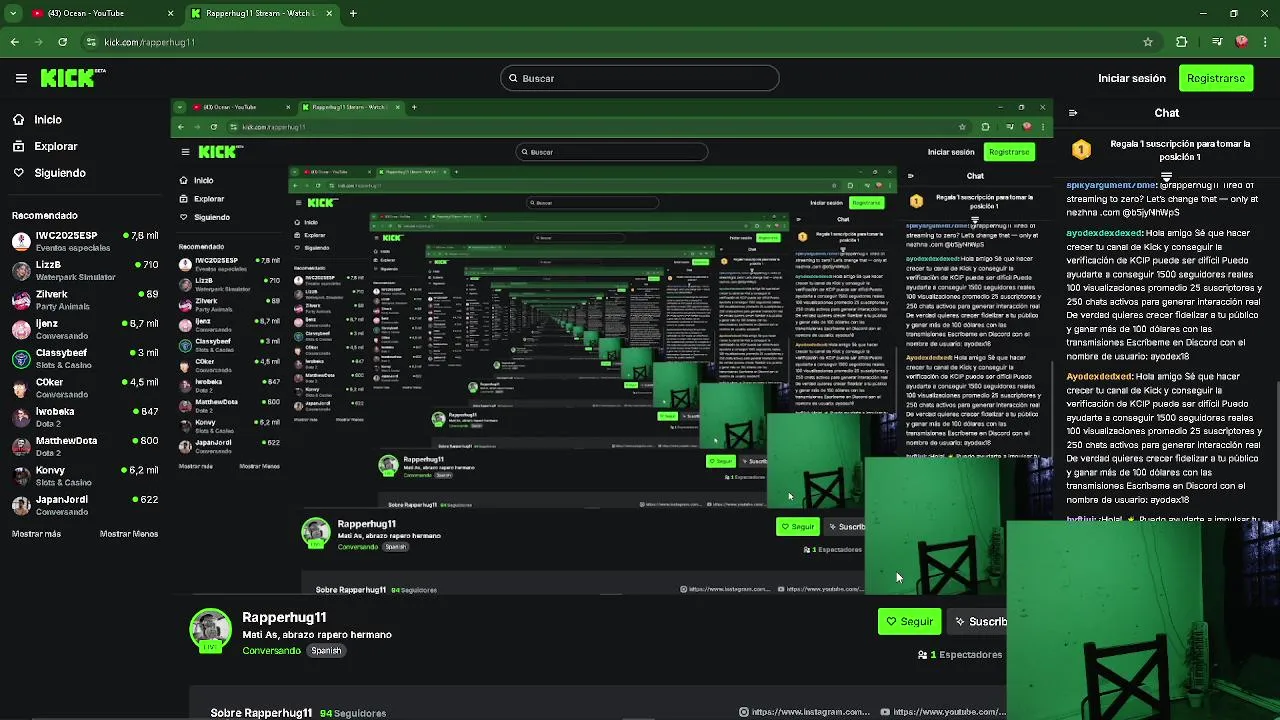This screenshot has height=720, width=1280.
Task: Collapse the outermost Chat panel arrow icon
Action: (x=1072, y=113)
